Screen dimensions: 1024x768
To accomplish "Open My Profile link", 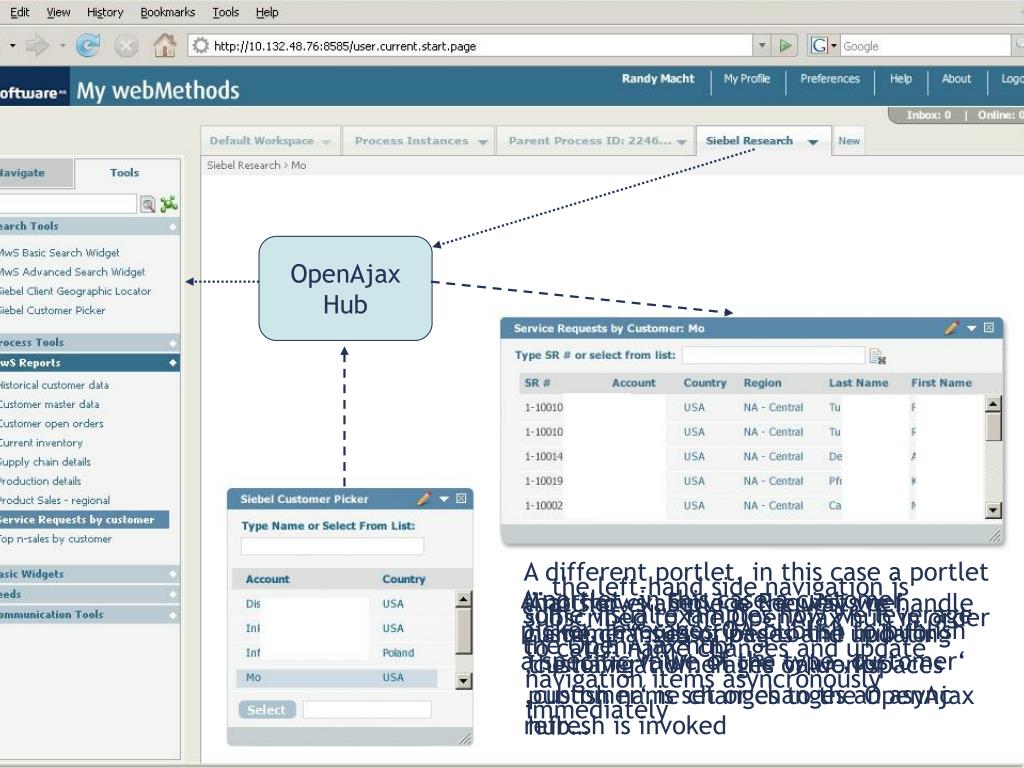I will (x=747, y=78).
